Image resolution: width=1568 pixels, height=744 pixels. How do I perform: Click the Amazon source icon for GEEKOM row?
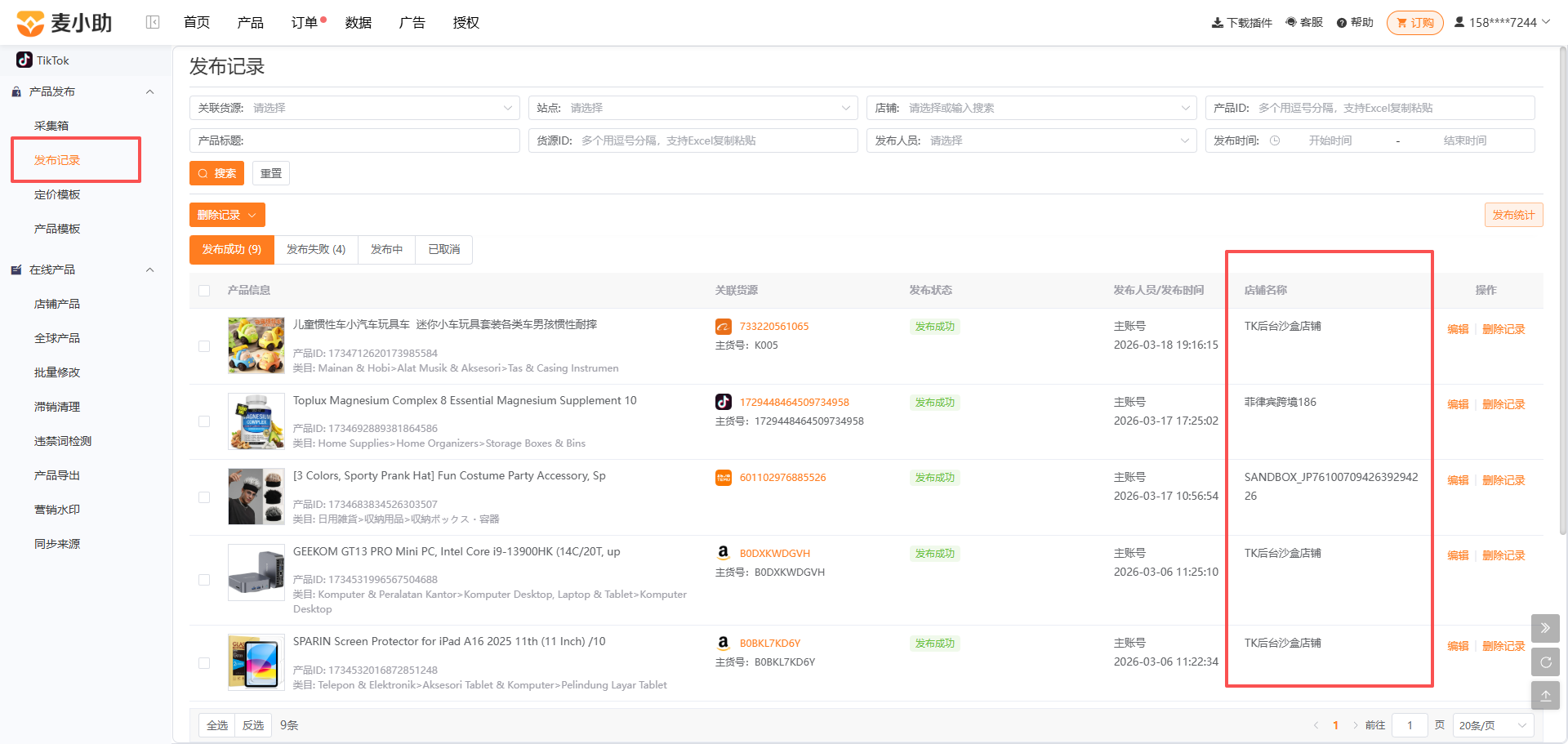[x=723, y=553]
